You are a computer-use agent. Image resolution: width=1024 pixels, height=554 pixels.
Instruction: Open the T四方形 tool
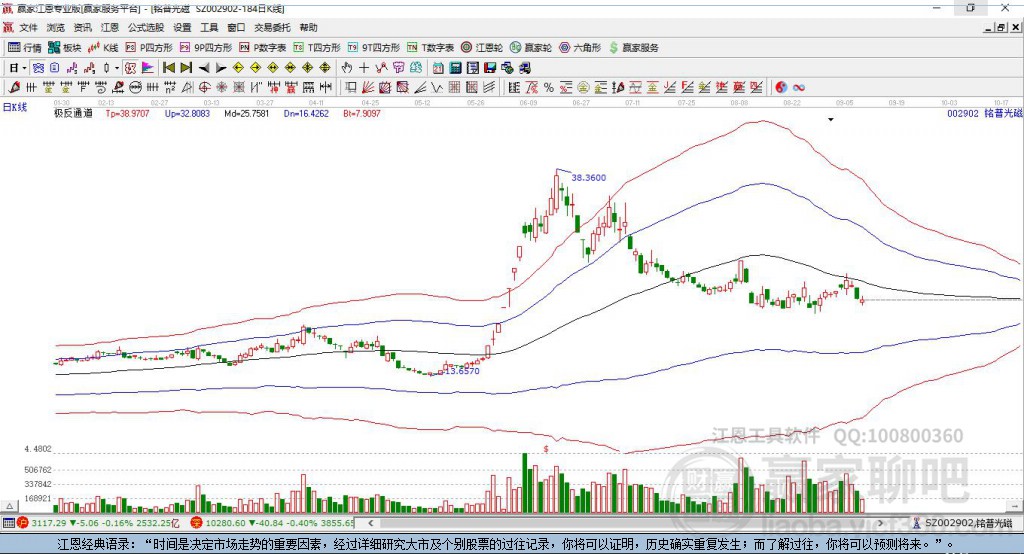[317, 48]
